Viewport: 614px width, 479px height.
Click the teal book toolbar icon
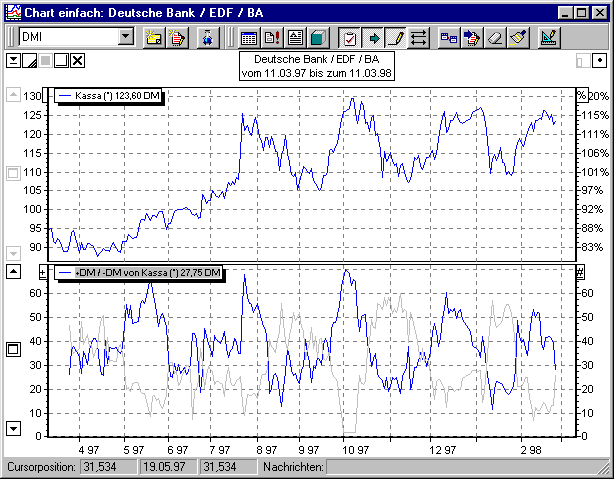pos(317,38)
